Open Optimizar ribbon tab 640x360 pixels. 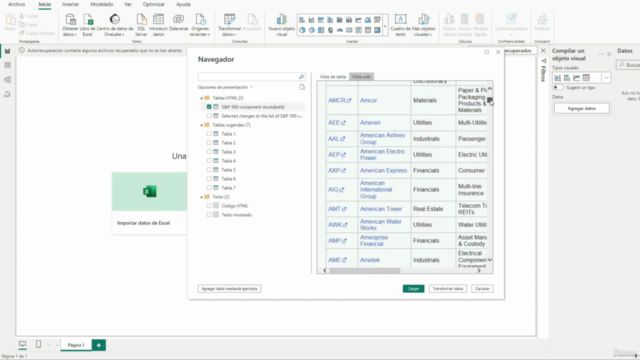(153, 4)
